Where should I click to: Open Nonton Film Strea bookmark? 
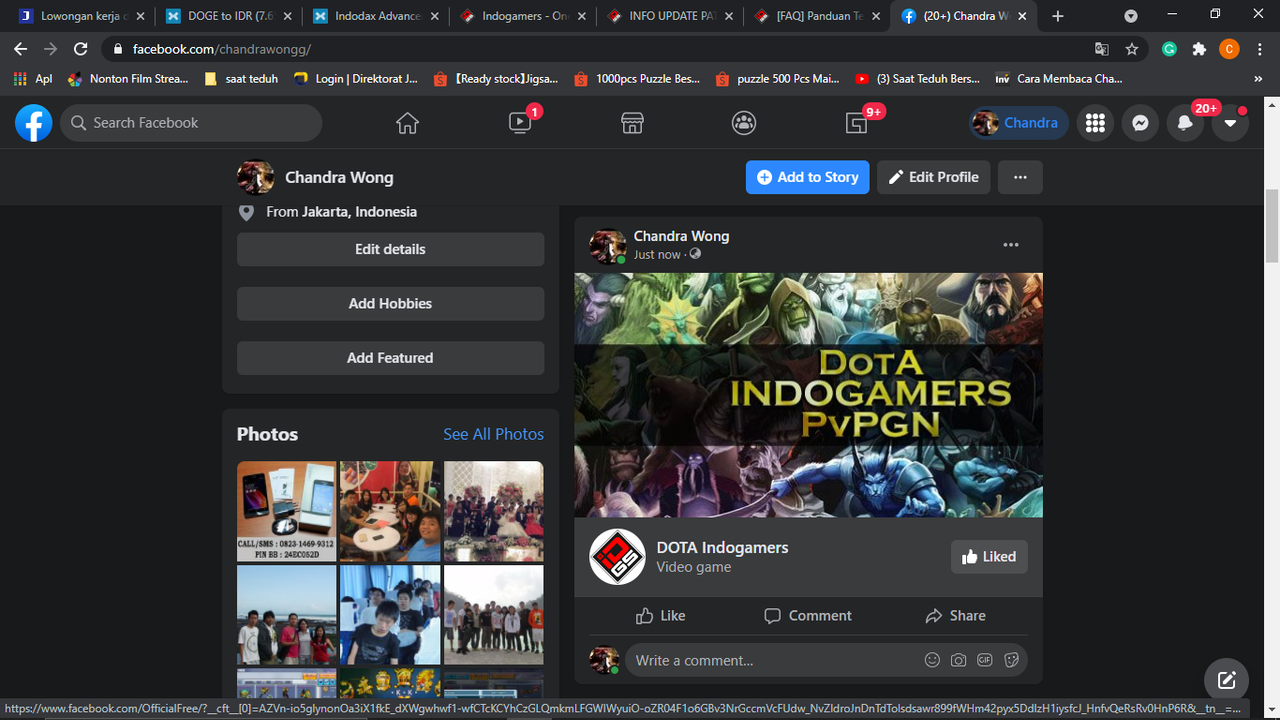pos(128,79)
